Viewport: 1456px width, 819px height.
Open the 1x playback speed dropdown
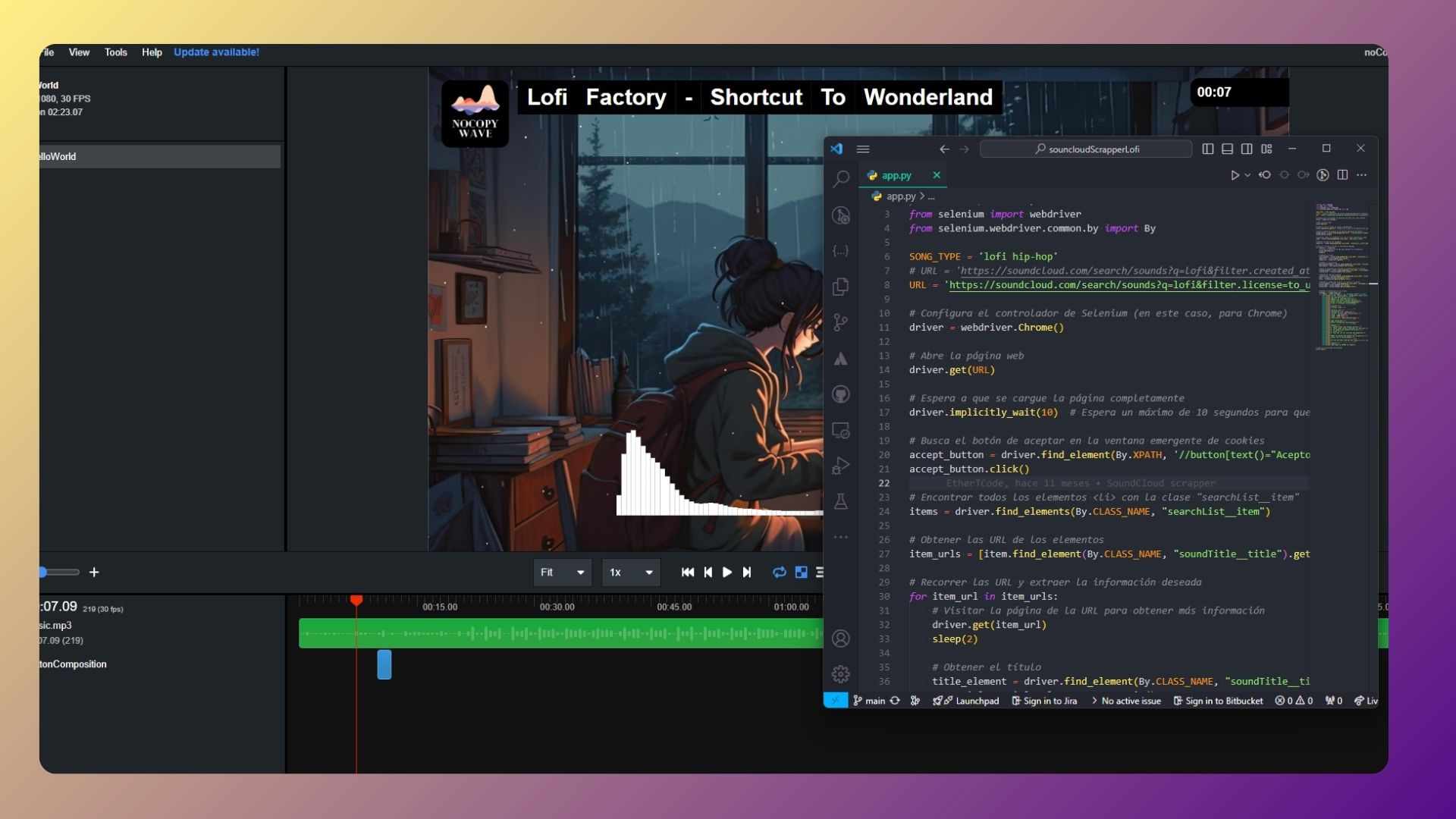pos(630,573)
